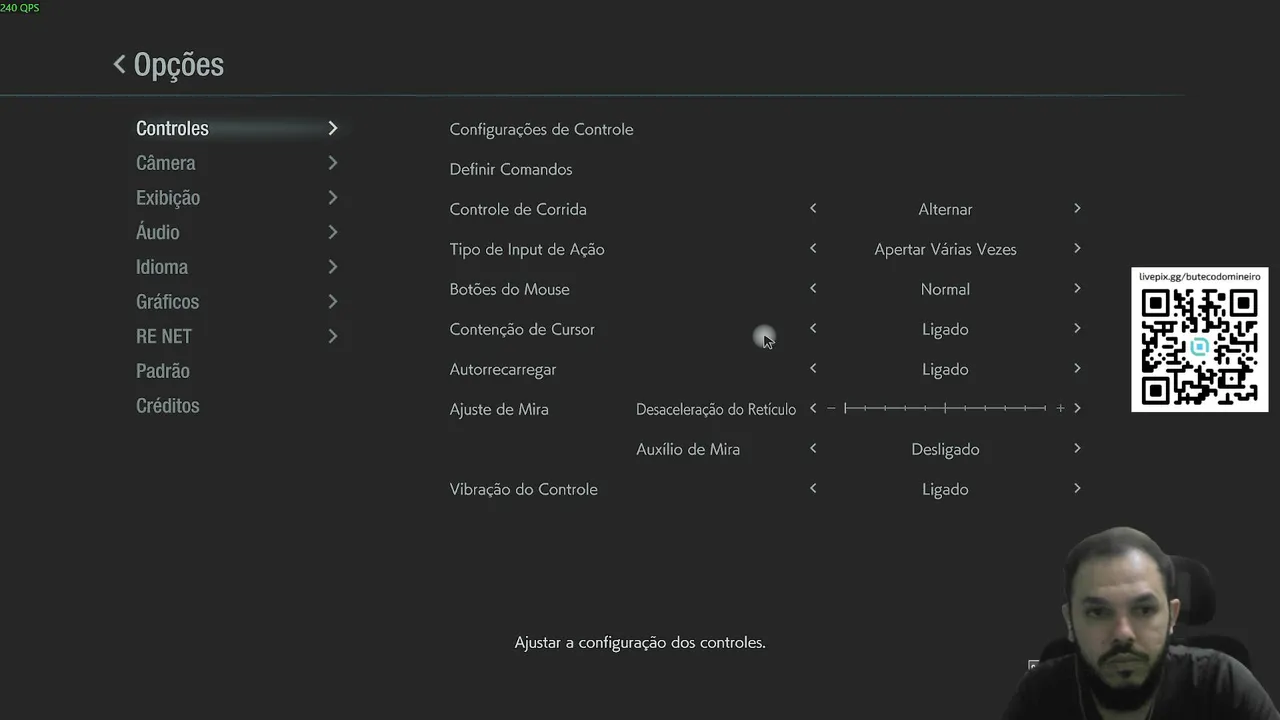1280x720 pixels.
Task: Toggle Contenção de Cursor with right arrow
Action: (1077, 329)
